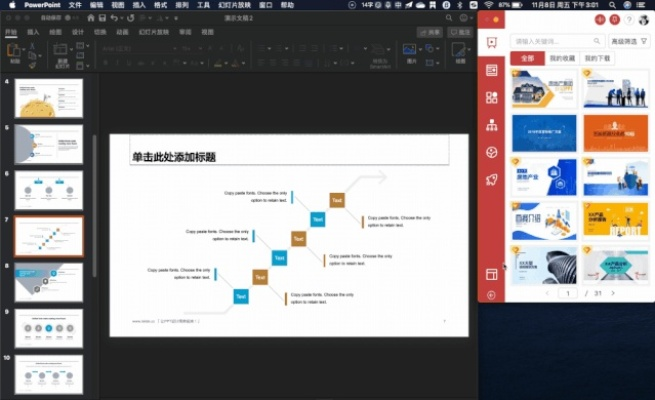Open the shapes grid icon in red sidebar
655x400 pixels.
point(491,97)
